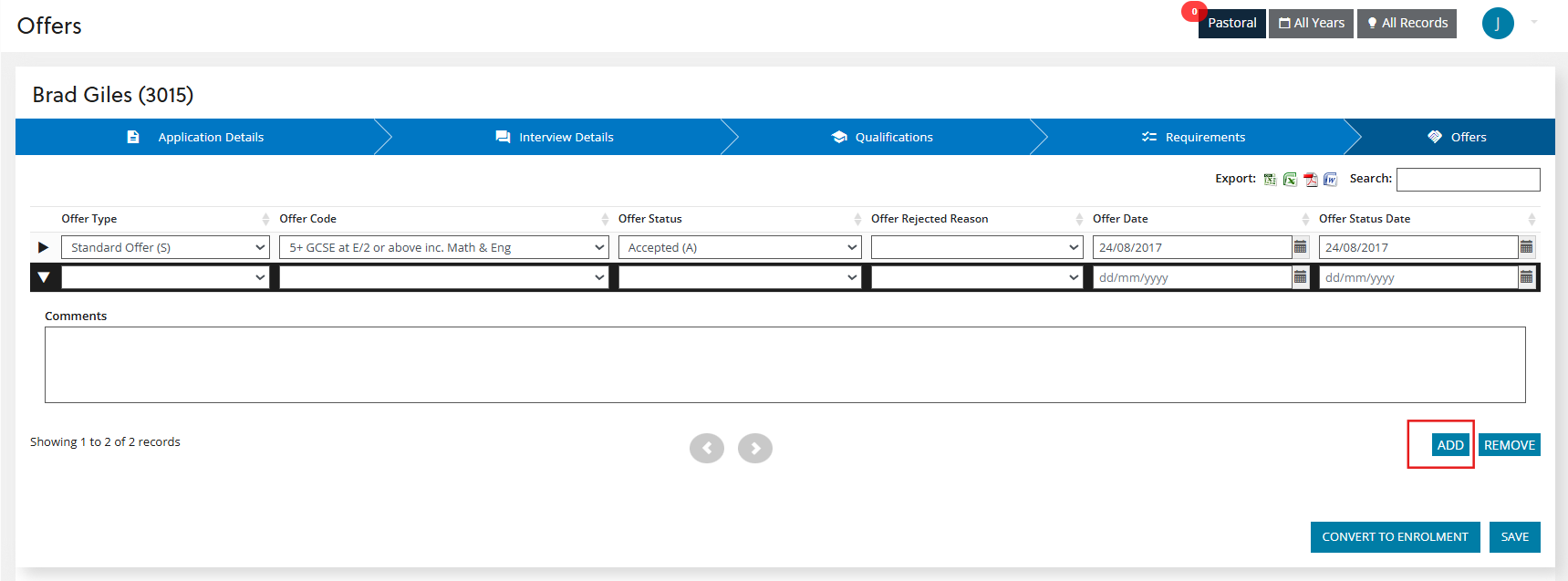1568x581 pixels.
Task: Expand the Accepted (A) Offer Status dropdown
Action: point(739,247)
